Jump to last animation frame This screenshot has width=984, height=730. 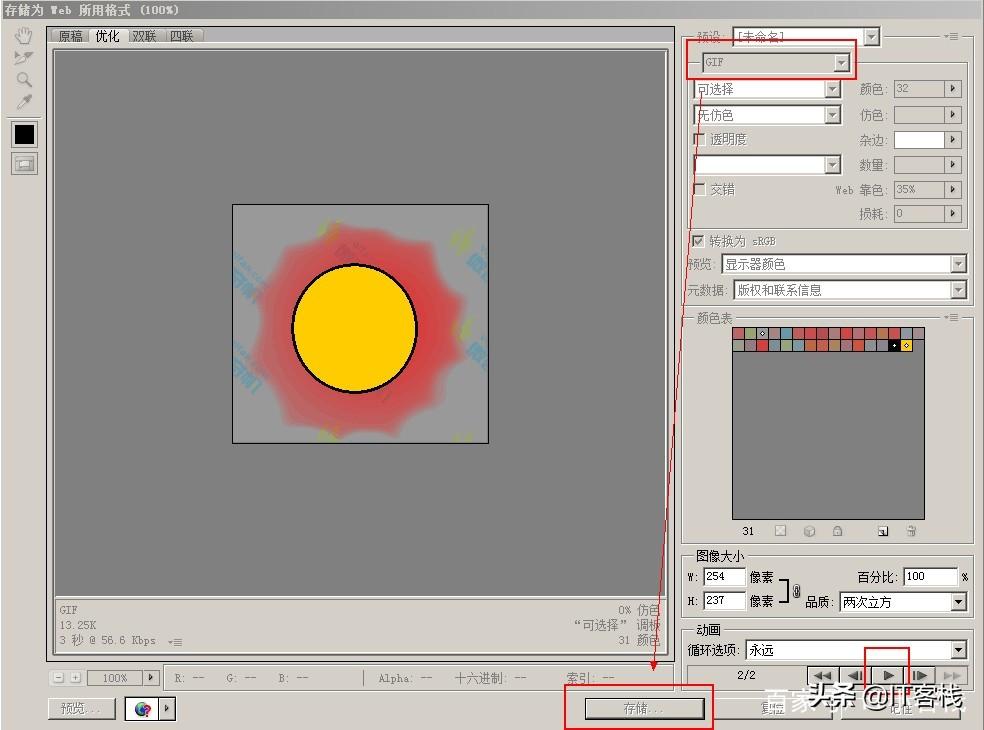[x=952, y=675]
